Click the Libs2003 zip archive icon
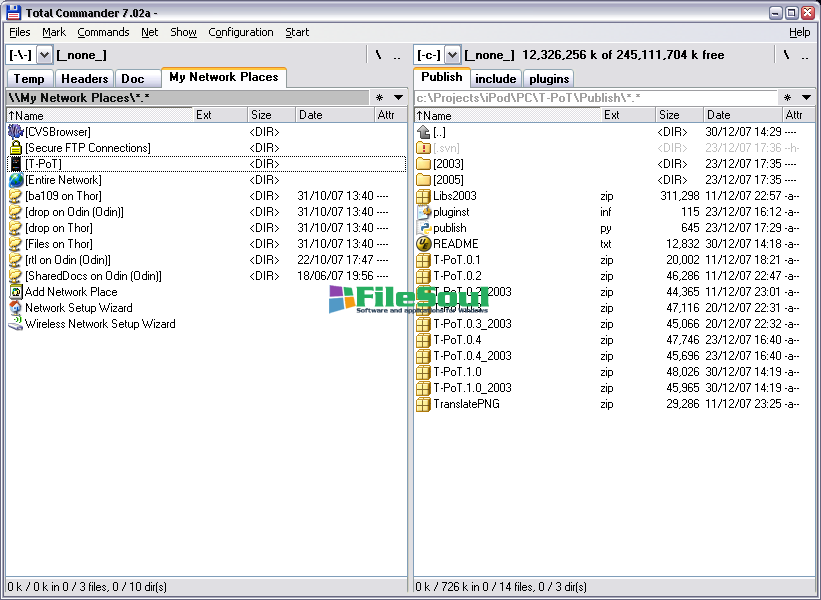 423,196
